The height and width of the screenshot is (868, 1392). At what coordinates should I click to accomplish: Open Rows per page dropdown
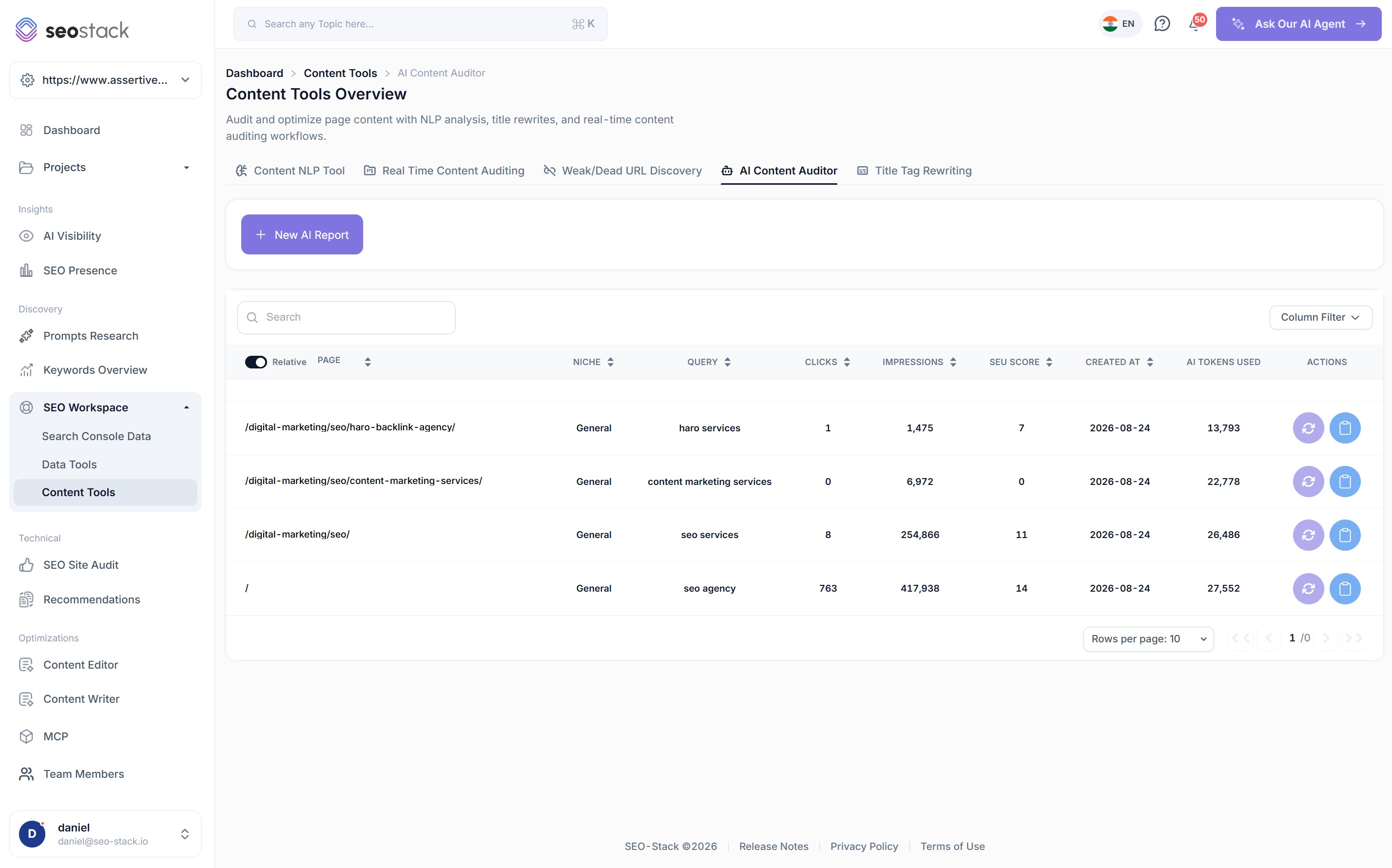(1148, 639)
